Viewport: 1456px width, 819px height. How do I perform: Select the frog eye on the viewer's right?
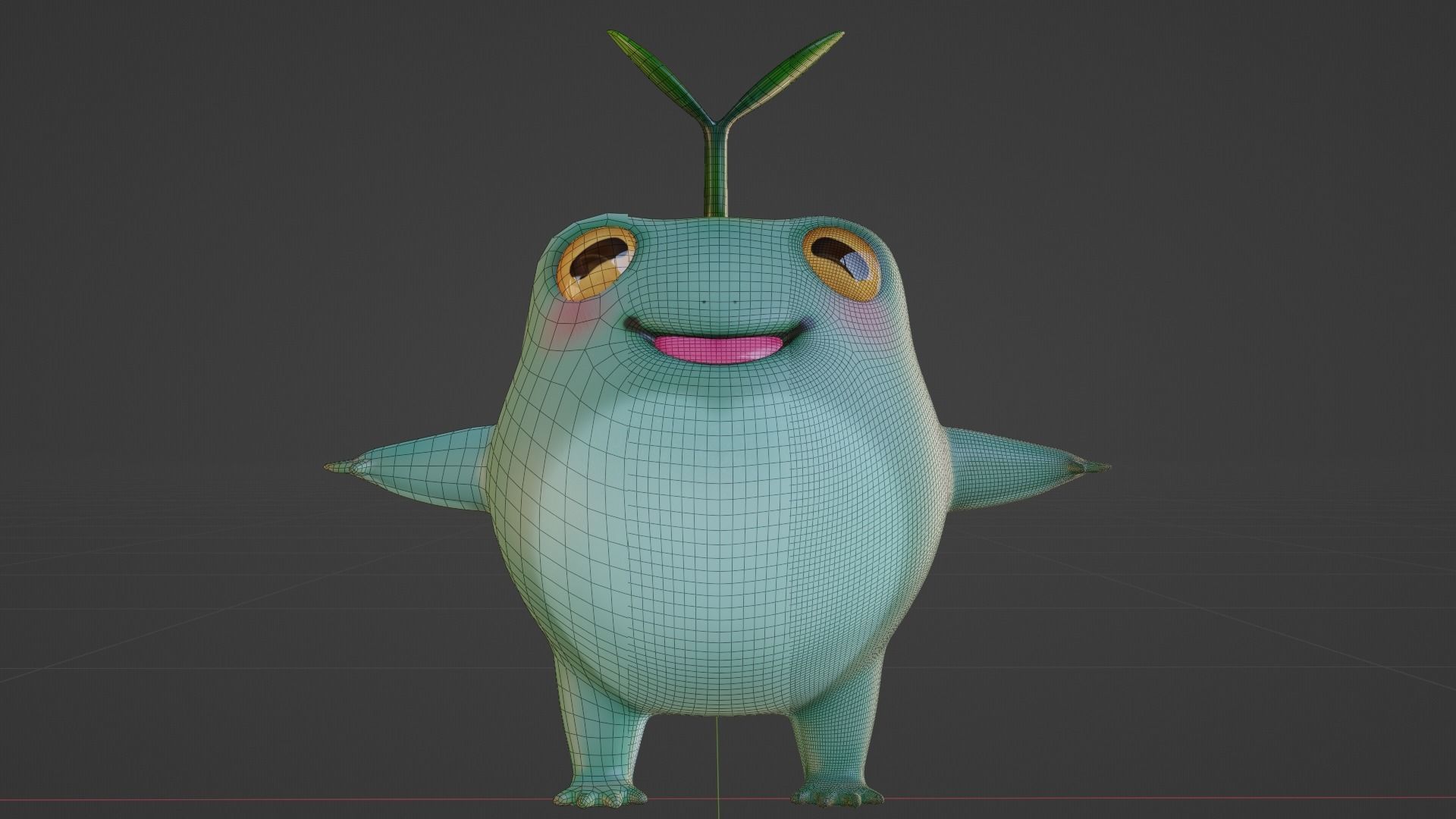842,265
